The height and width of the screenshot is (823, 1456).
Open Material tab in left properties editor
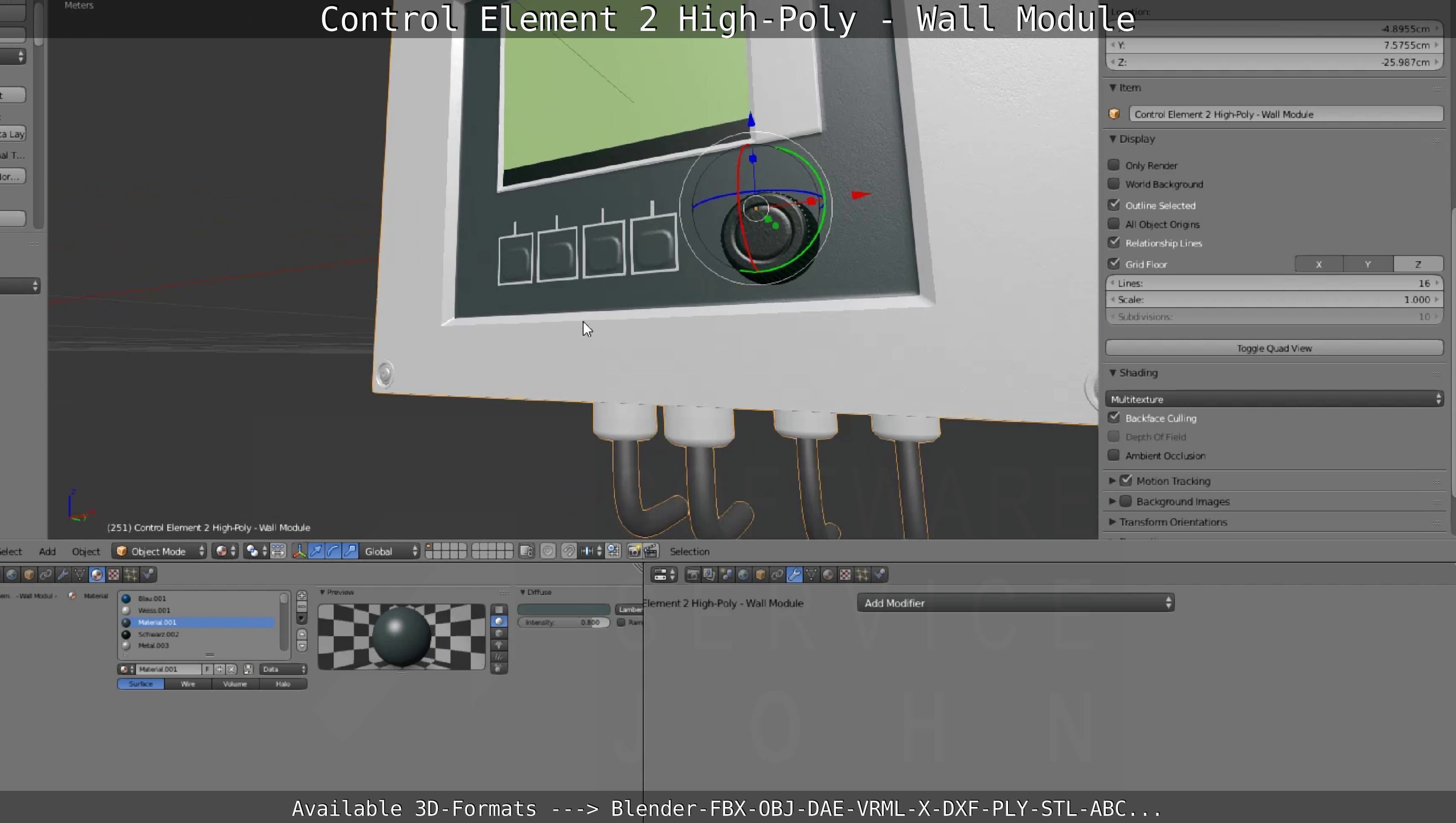click(97, 575)
